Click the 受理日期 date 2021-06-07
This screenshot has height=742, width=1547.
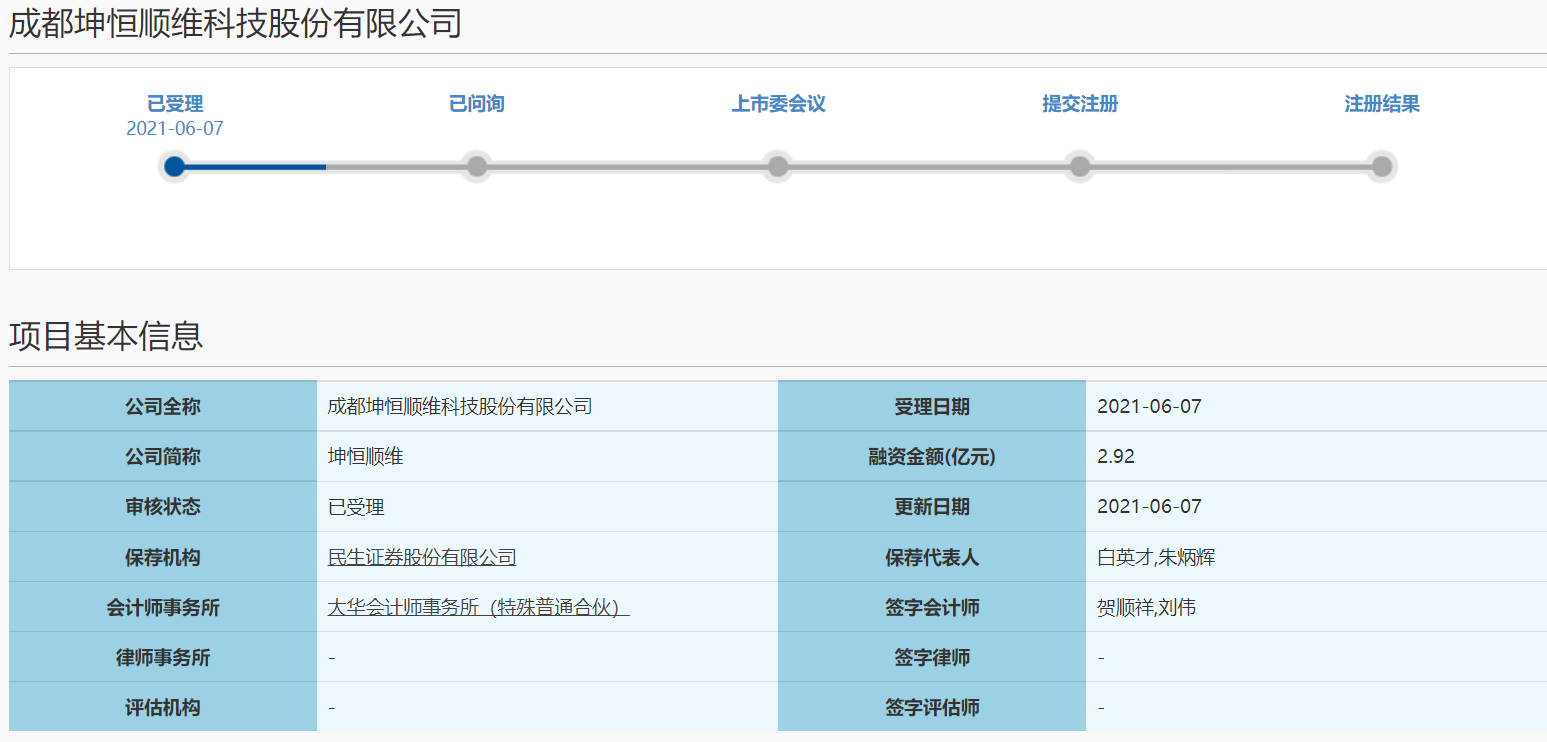[1148, 406]
